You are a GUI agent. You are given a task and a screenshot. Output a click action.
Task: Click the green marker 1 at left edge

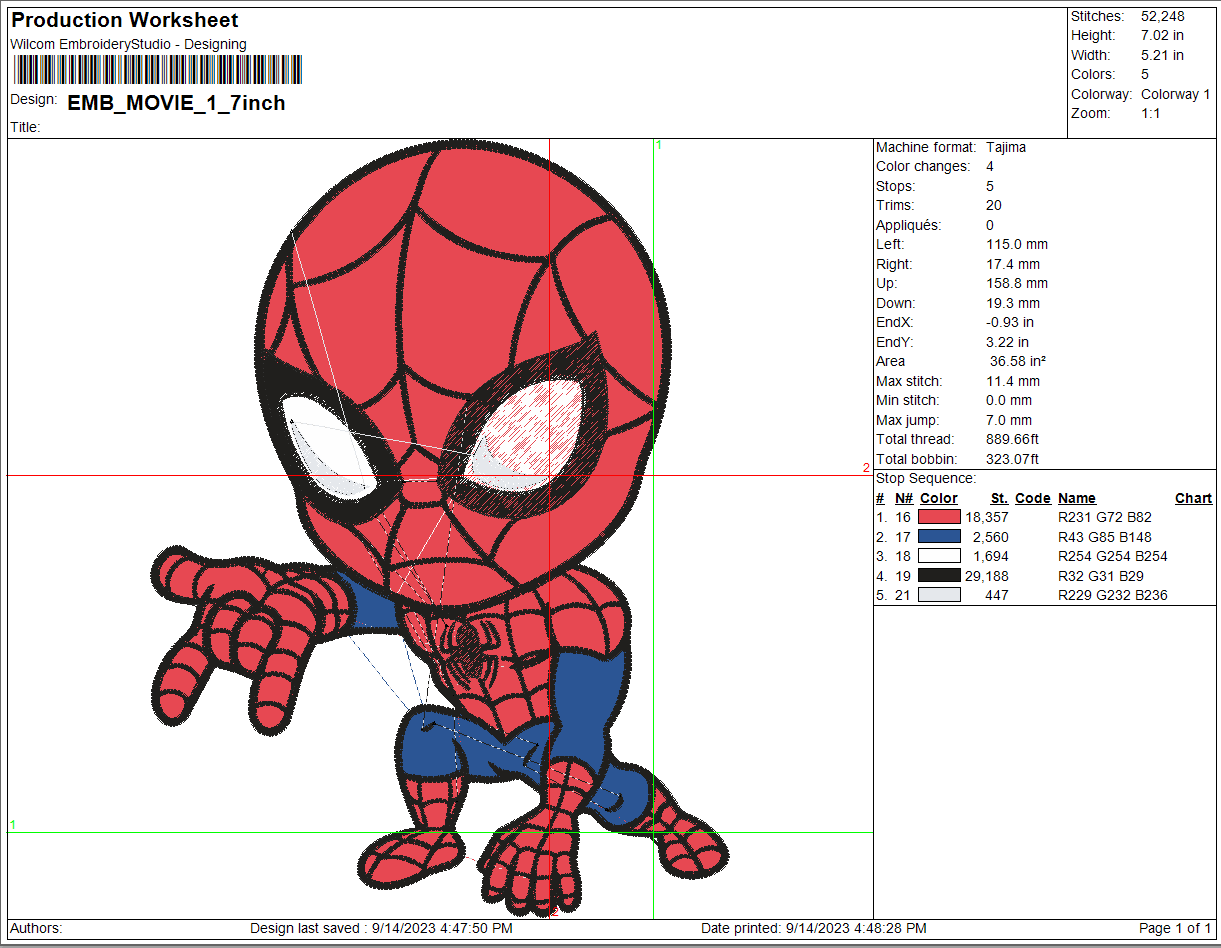[13, 825]
